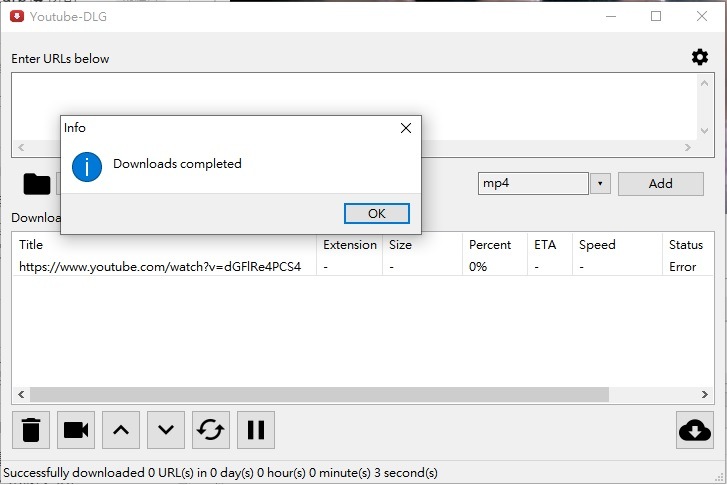This screenshot has height=485, width=727.
Task: Click the status bar success message
Action: (220, 472)
